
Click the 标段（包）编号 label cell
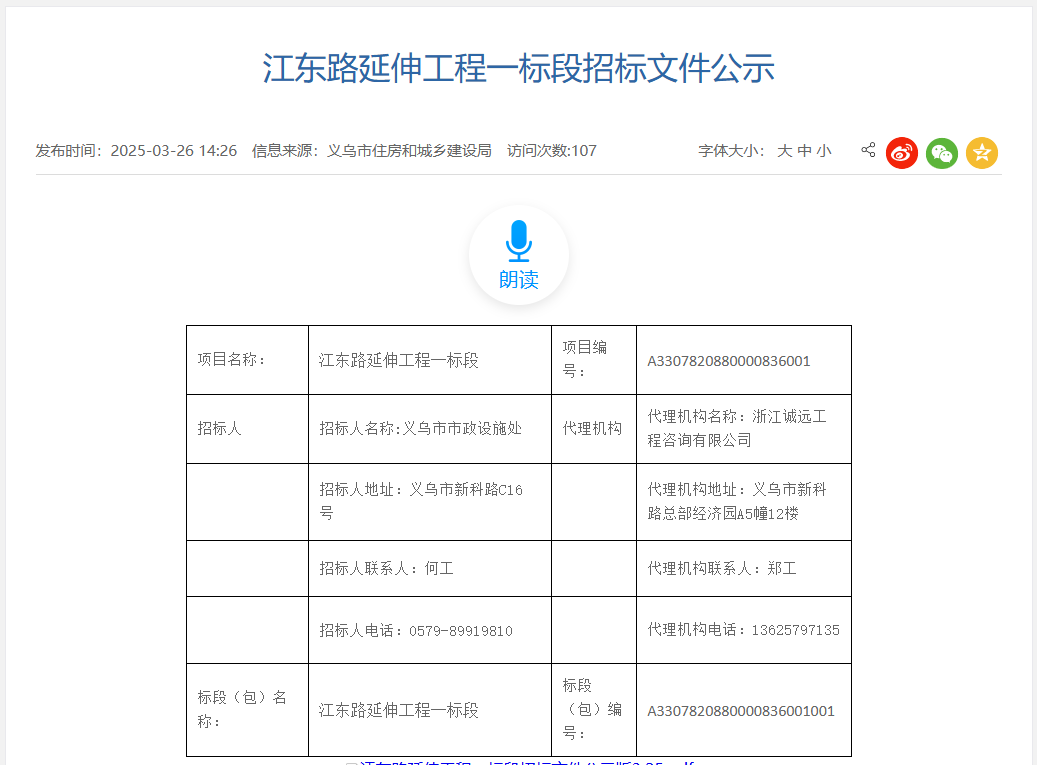pyautogui.click(x=594, y=709)
